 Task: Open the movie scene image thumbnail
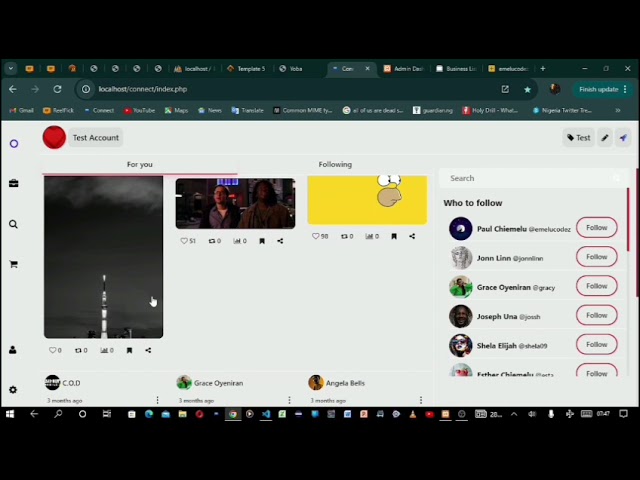236,203
